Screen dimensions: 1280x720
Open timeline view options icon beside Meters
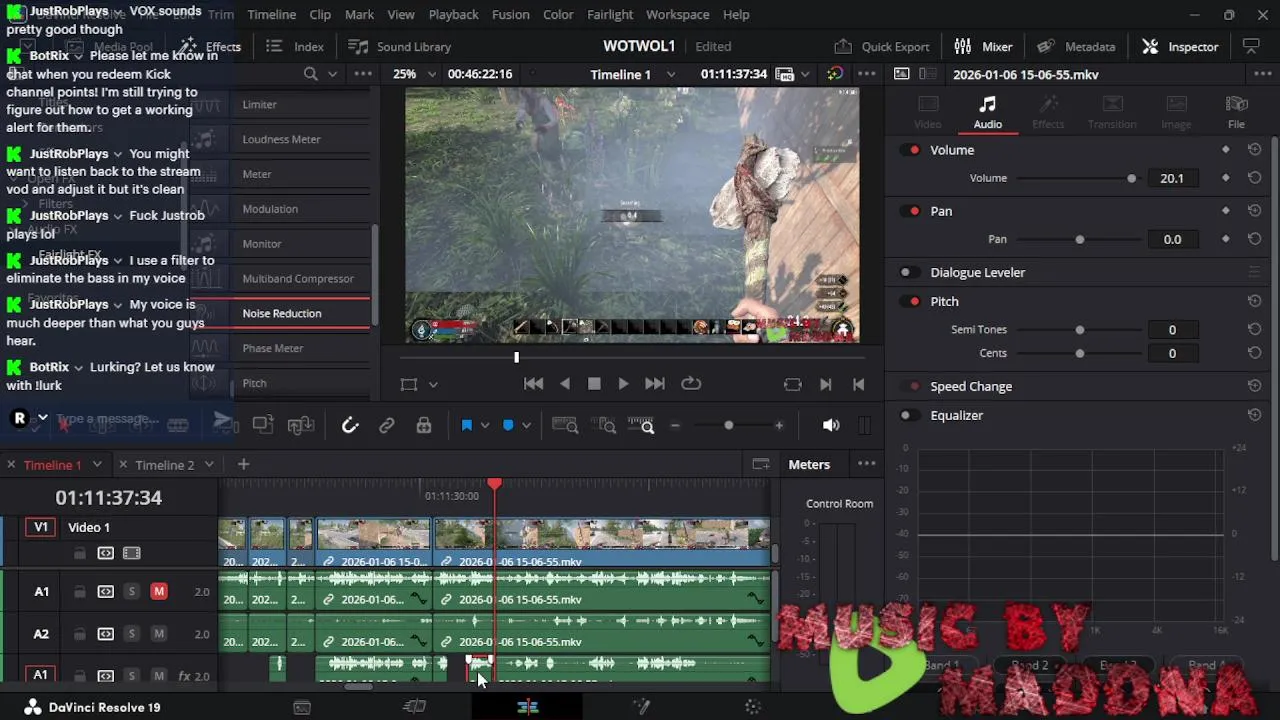coord(761,464)
